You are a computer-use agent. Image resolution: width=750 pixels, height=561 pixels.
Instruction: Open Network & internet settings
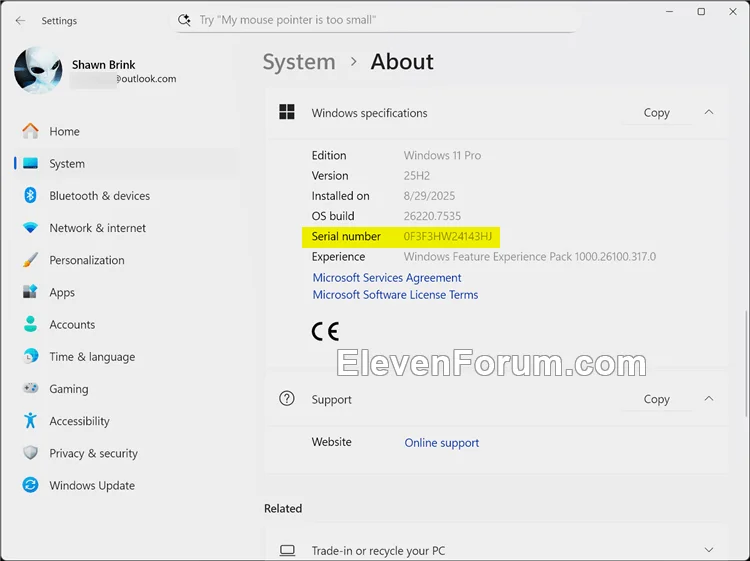tap(125, 228)
